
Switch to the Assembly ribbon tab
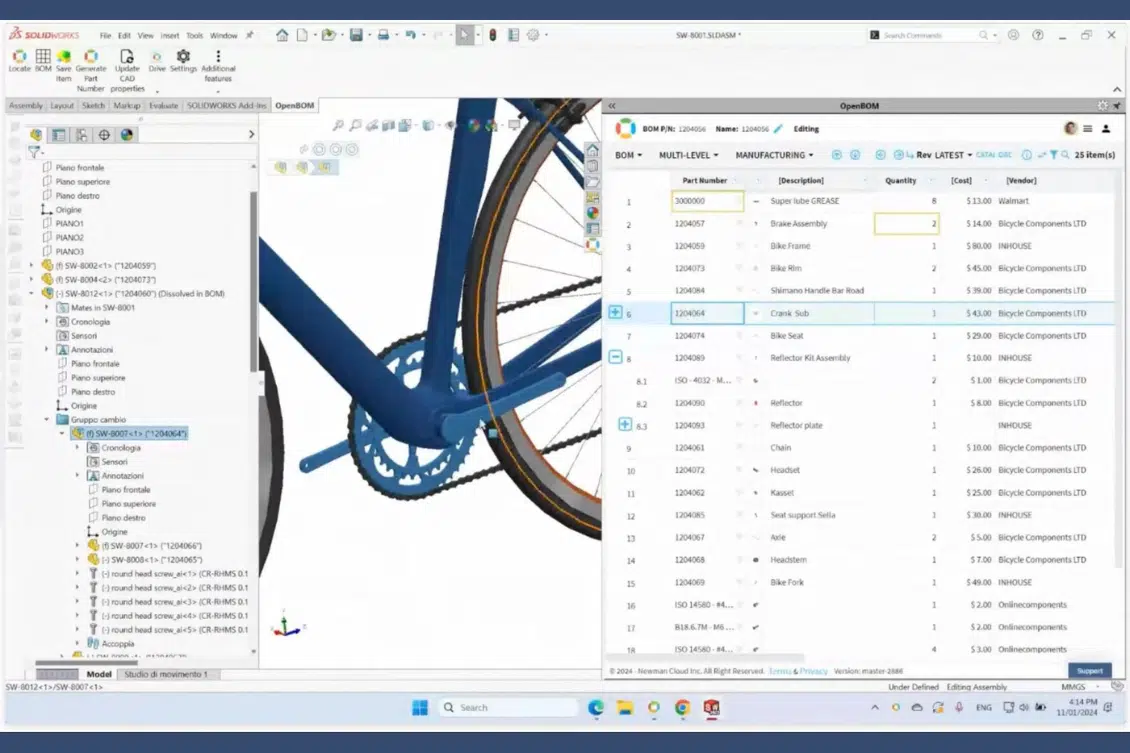[x=26, y=105]
